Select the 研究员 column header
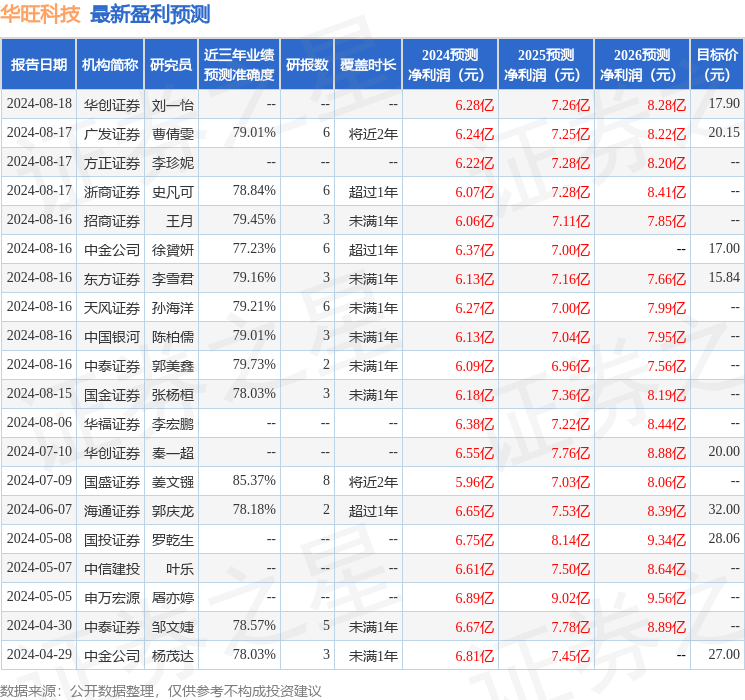The height and width of the screenshot is (700, 745). 171,65
